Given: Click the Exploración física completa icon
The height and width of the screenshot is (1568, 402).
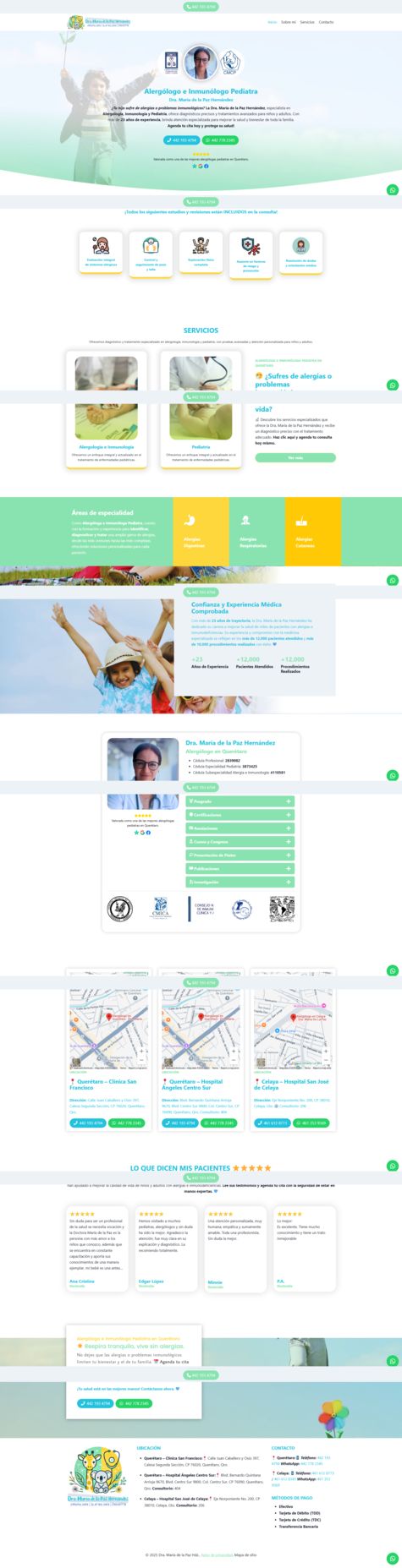Looking at the screenshot, I should point(201,246).
